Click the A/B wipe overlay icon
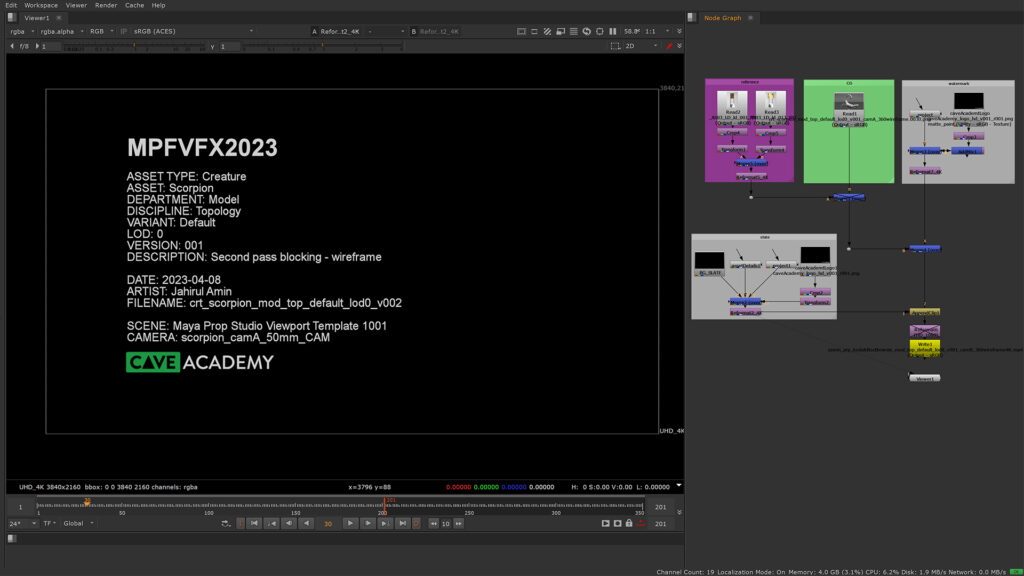 point(560,31)
